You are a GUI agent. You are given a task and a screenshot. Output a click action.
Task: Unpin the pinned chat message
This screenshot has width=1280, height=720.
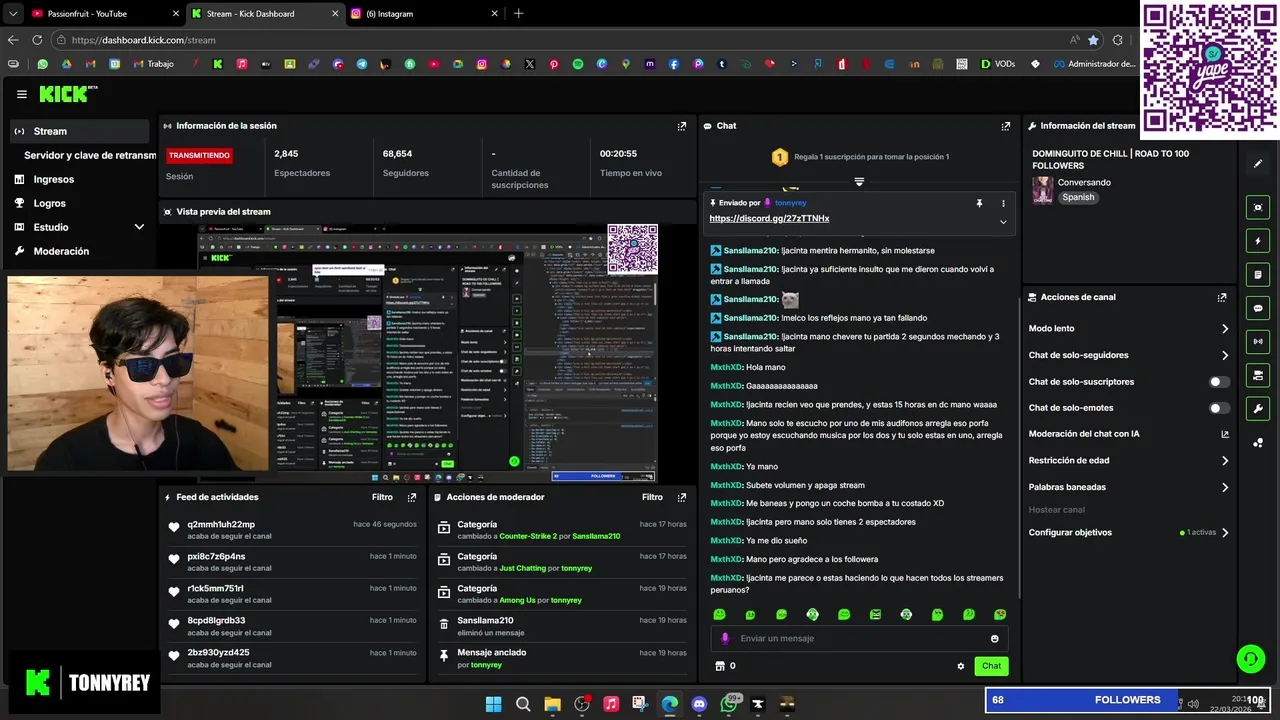[979, 203]
